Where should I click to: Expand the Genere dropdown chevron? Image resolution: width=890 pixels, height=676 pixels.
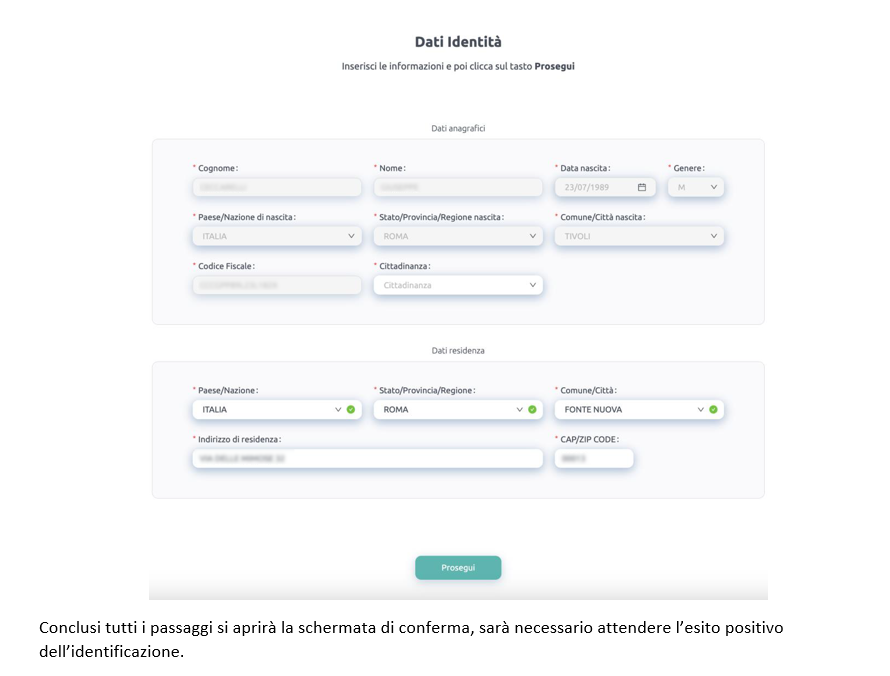[x=713, y=187]
